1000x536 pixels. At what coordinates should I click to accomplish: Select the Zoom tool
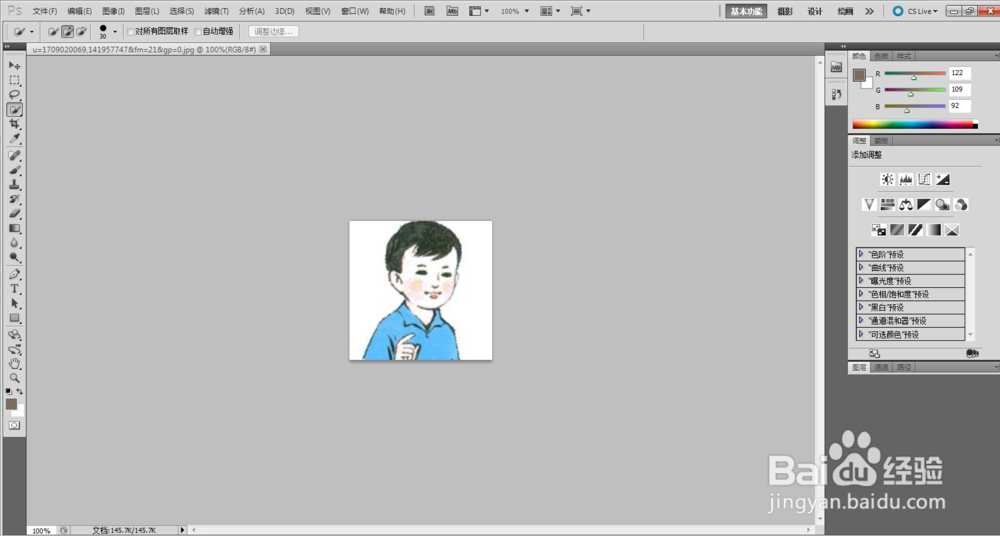(14, 378)
